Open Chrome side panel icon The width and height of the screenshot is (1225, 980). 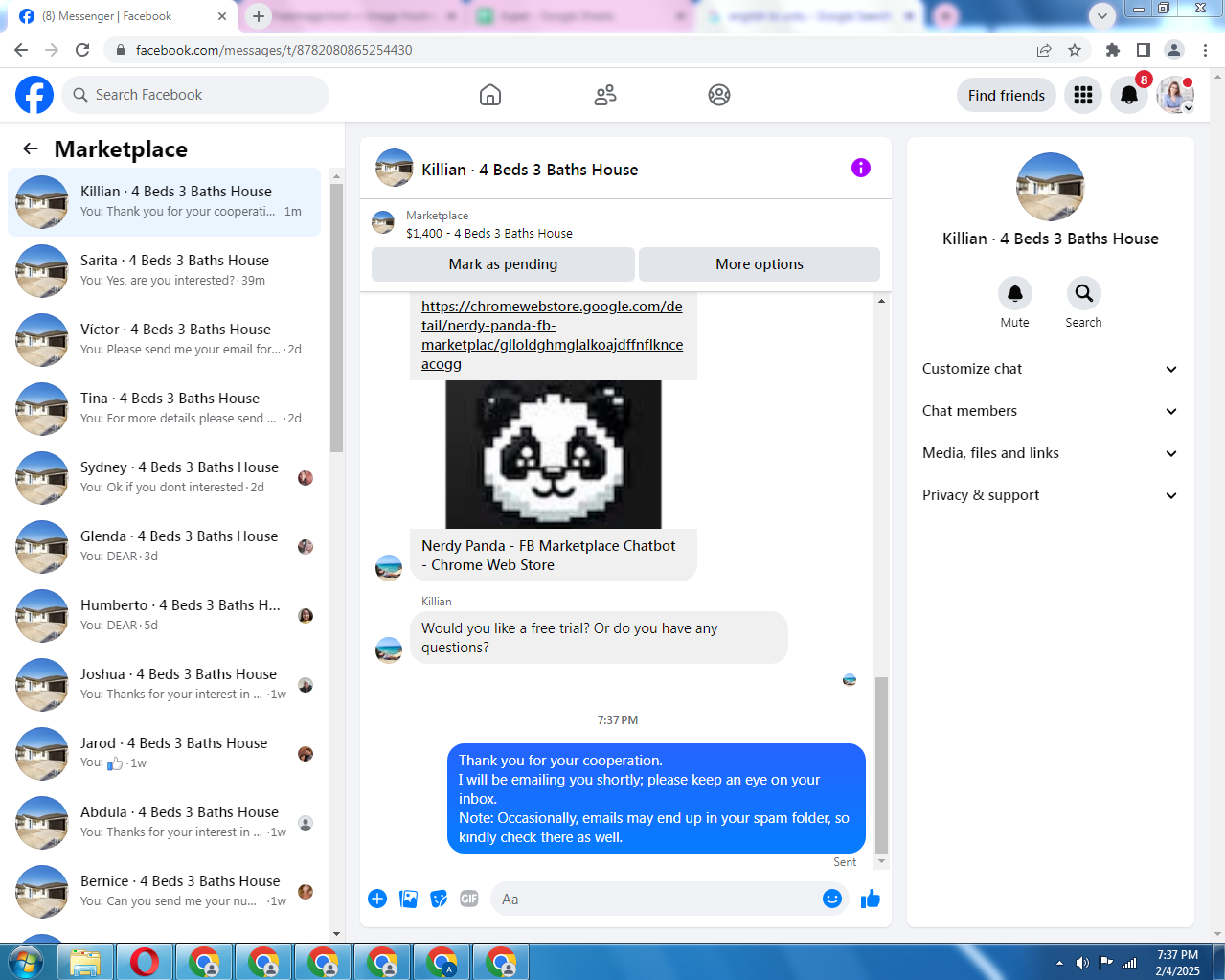[1144, 50]
